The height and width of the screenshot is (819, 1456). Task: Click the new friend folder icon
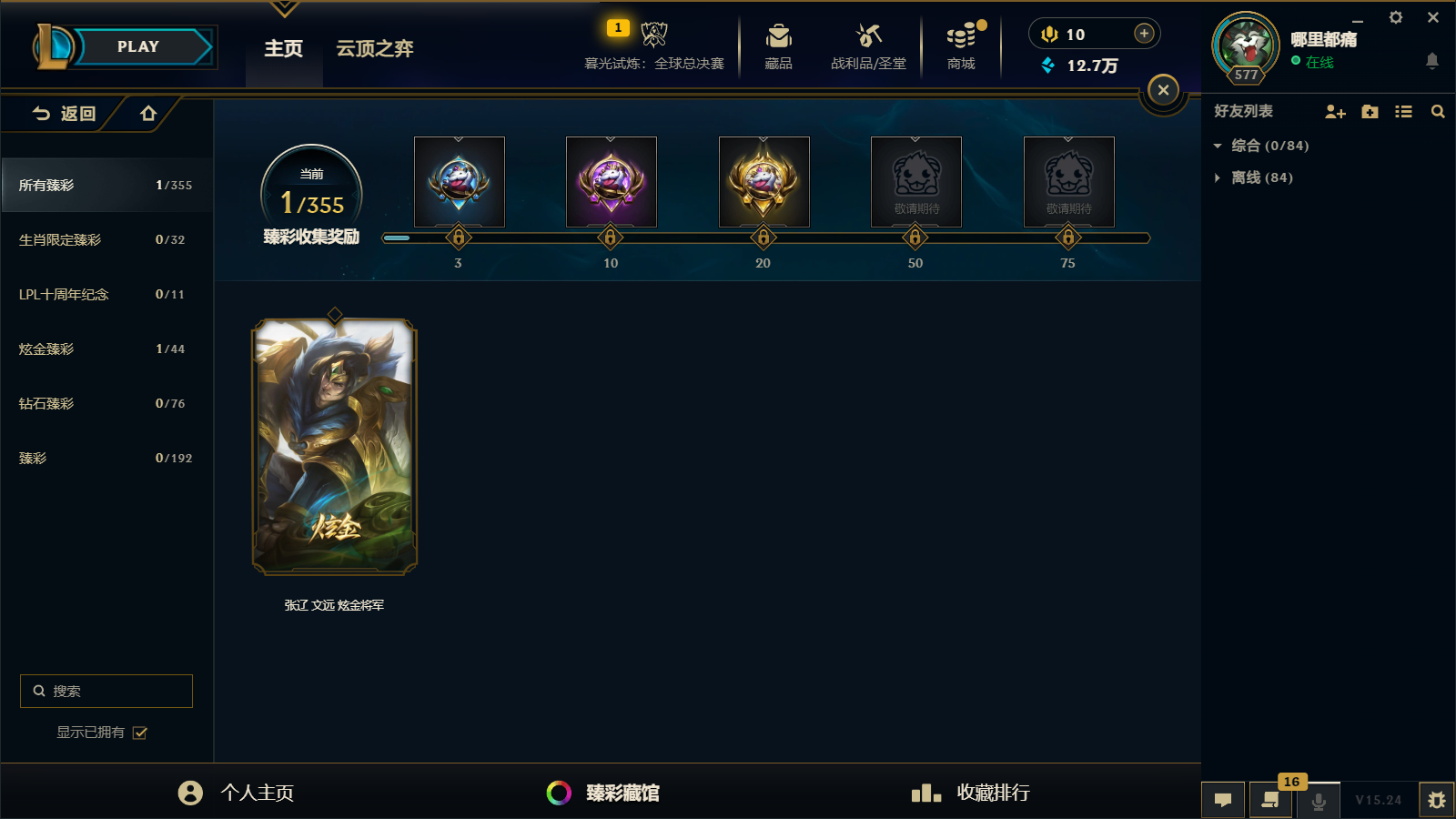(x=1370, y=112)
